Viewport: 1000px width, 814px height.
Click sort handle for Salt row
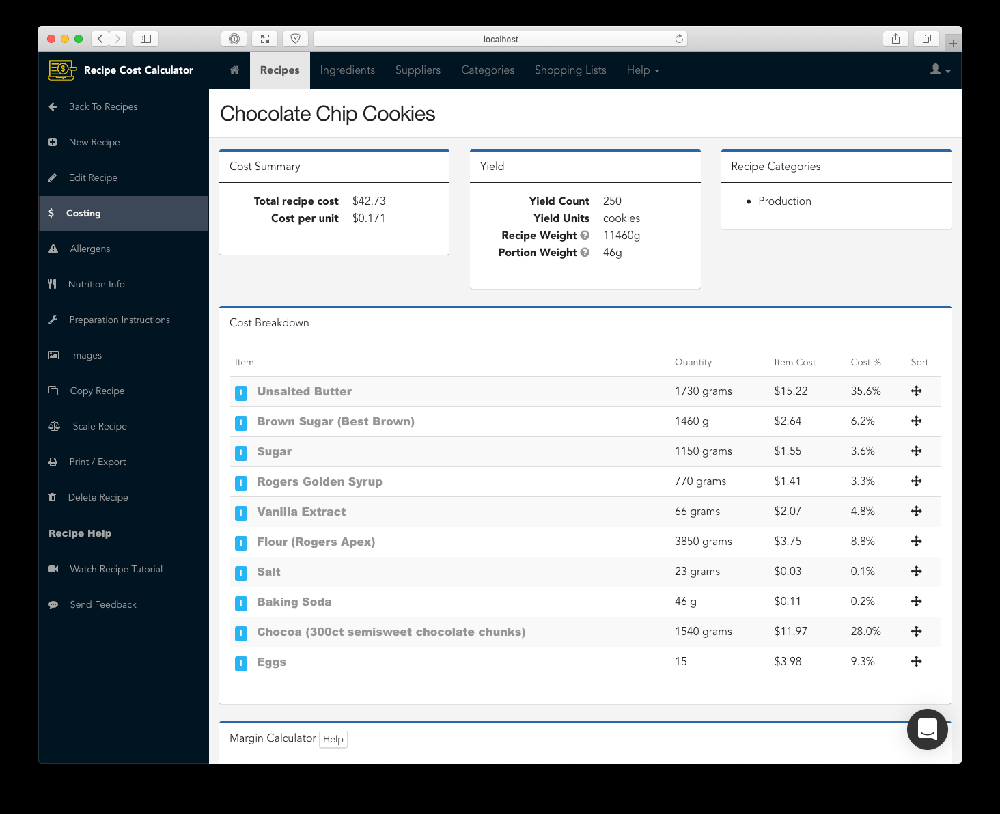click(x=916, y=571)
